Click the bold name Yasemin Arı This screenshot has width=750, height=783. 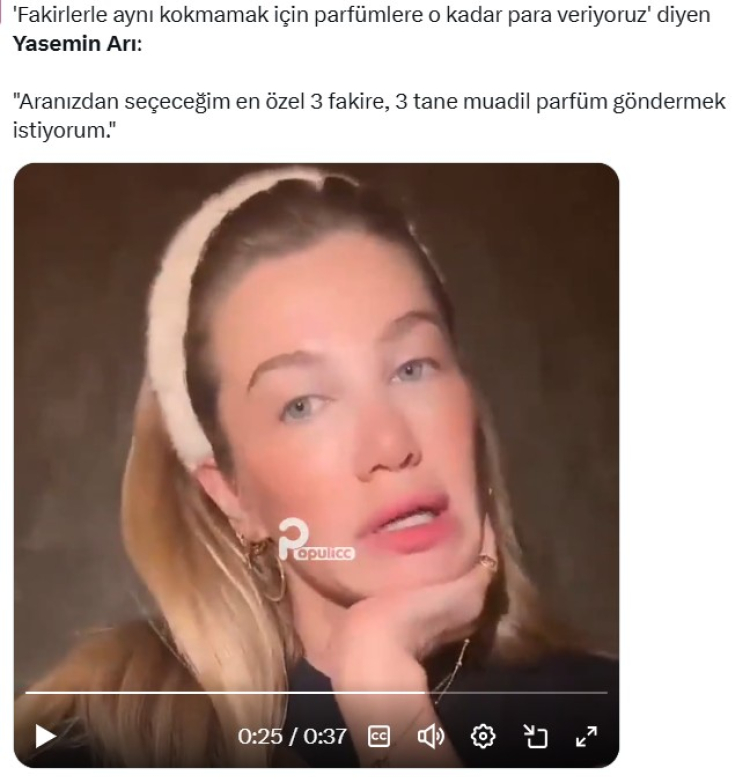tap(76, 44)
